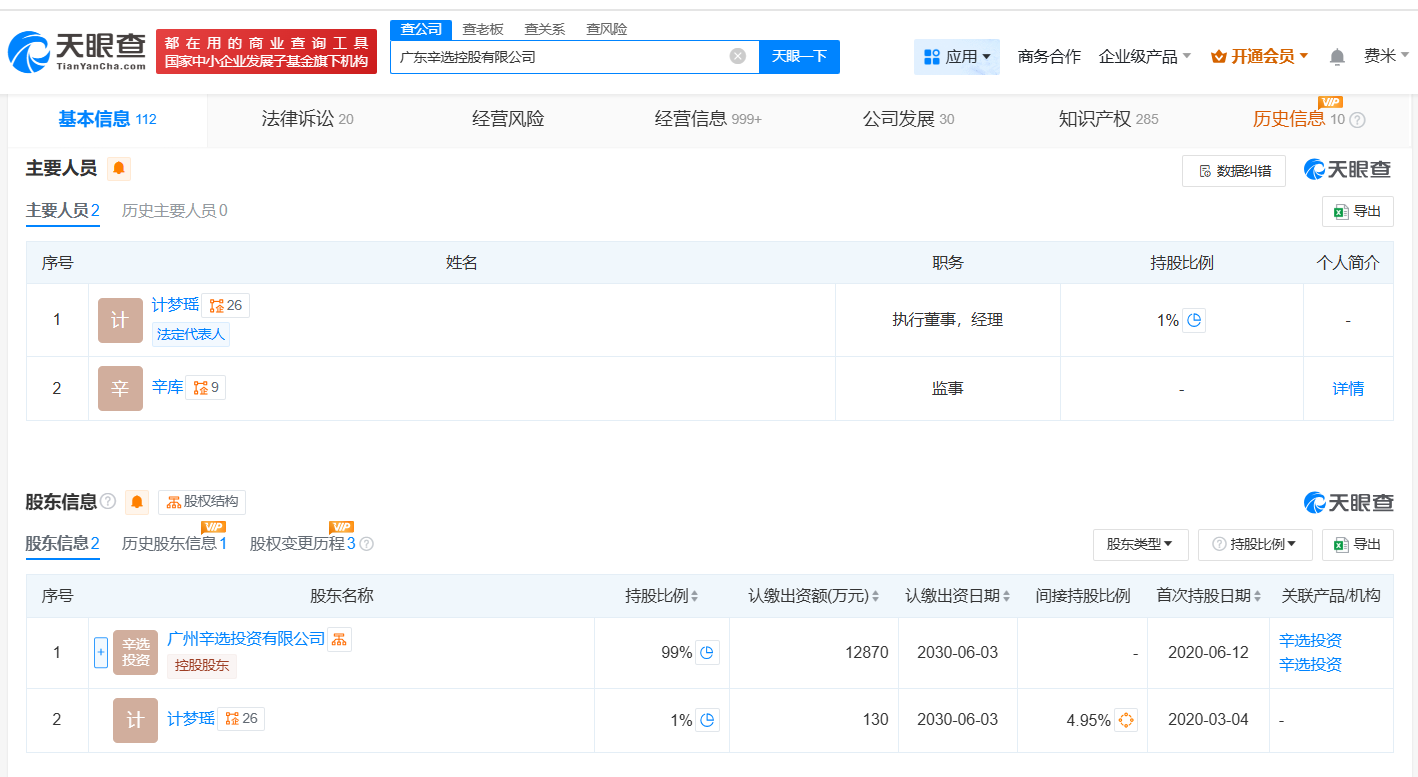The height and width of the screenshot is (777, 1418).
Task: Click help icon next to 股东信息 heading
Action: [108, 501]
